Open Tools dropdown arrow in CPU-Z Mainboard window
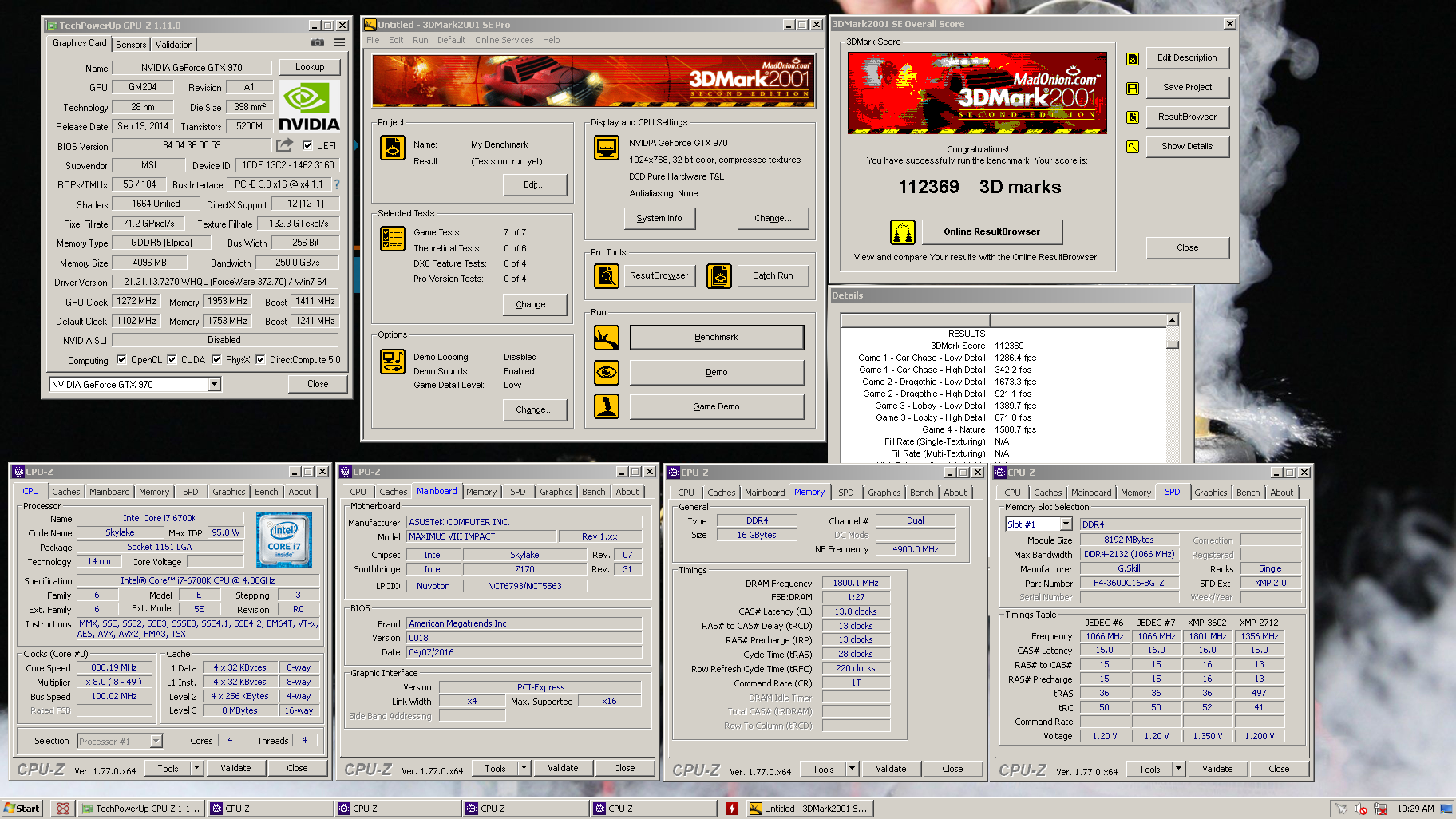 click(x=524, y=769)
